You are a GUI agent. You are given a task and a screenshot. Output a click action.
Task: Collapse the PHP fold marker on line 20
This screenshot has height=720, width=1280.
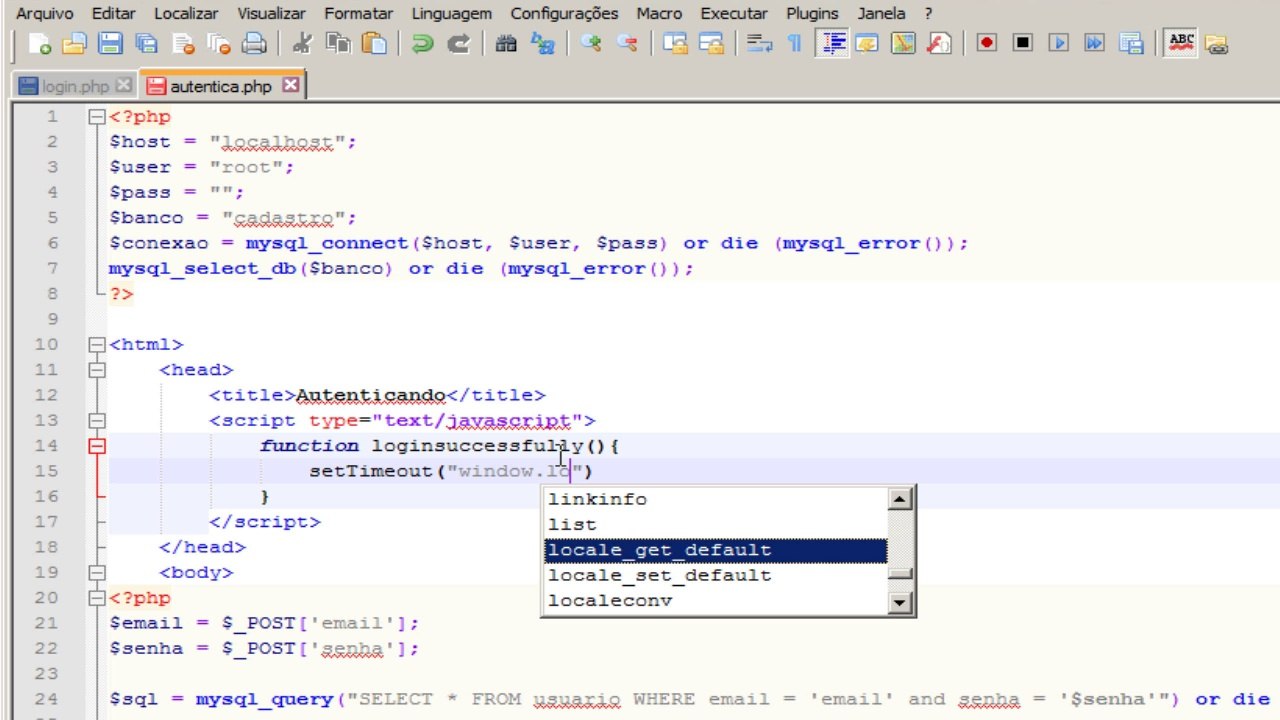[97, 598]
